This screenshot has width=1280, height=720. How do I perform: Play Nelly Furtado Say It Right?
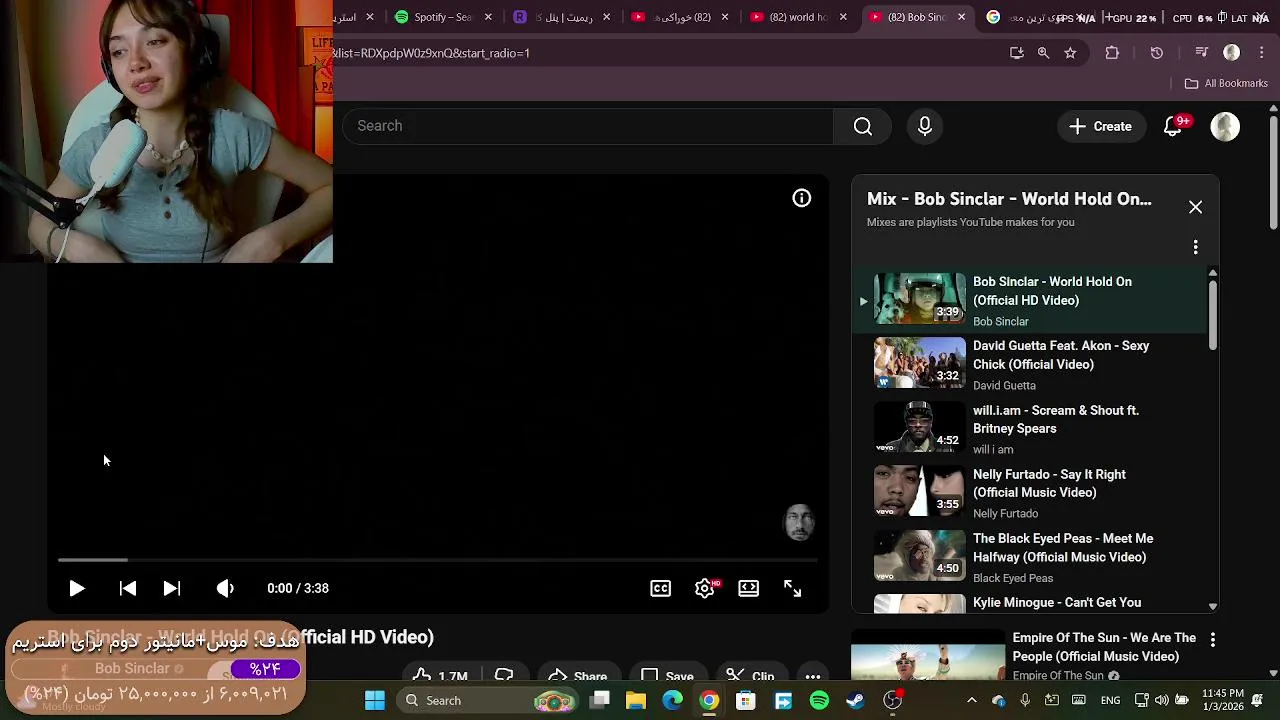[x=1030, y=493]
